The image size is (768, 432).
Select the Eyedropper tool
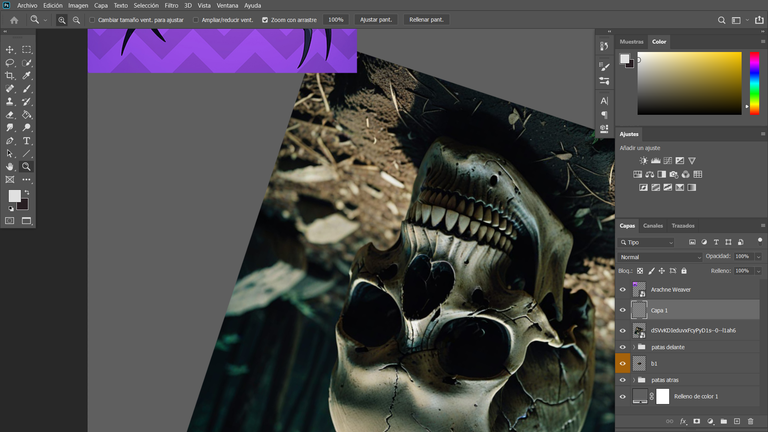(26, 75)
